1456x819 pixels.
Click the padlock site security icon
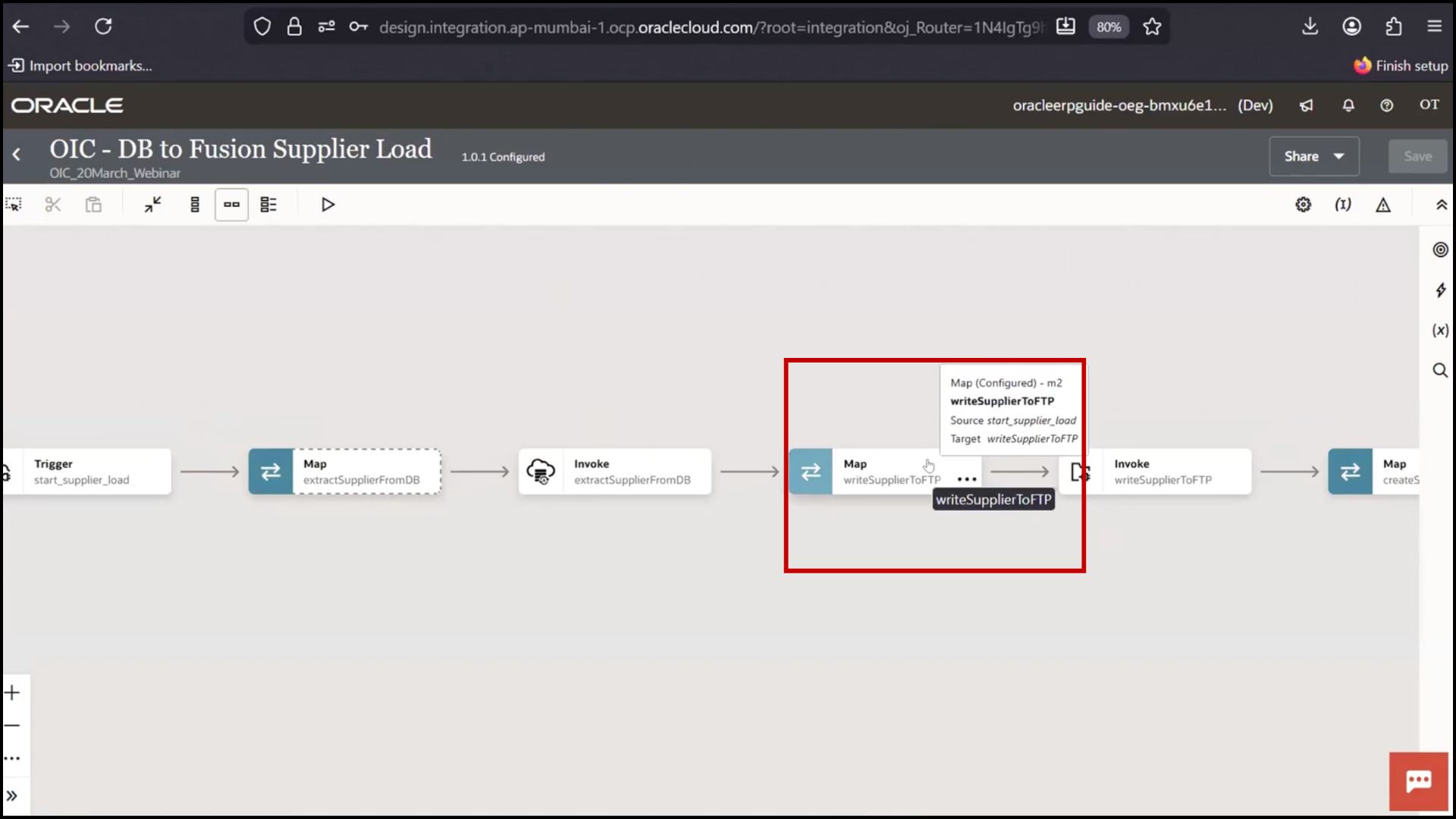294,27
